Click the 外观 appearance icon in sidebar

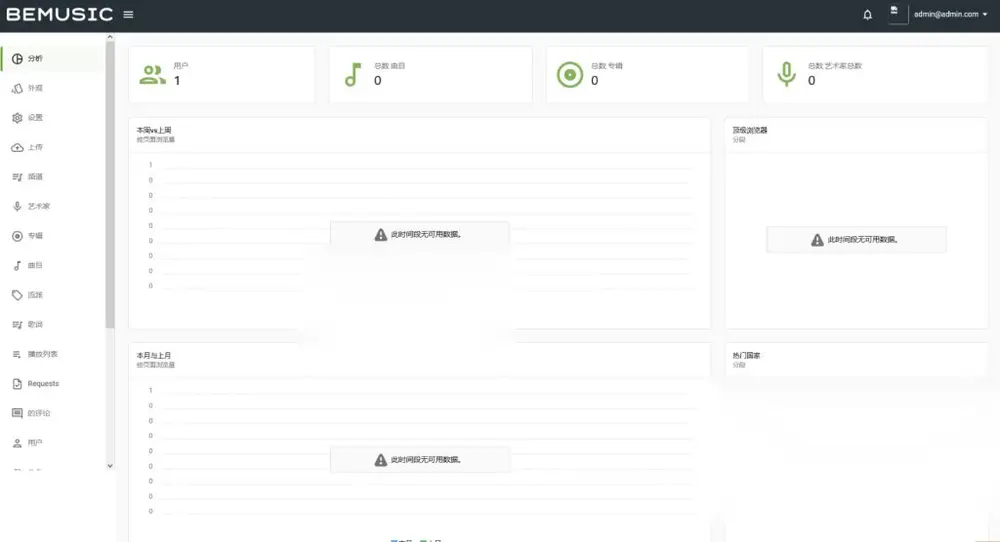pos(17,89)
